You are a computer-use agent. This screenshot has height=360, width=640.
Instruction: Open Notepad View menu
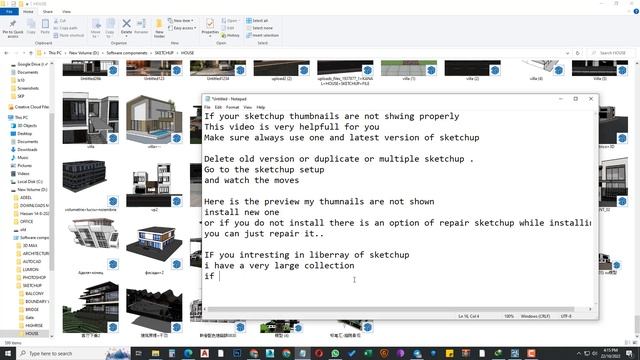[248, 107]
